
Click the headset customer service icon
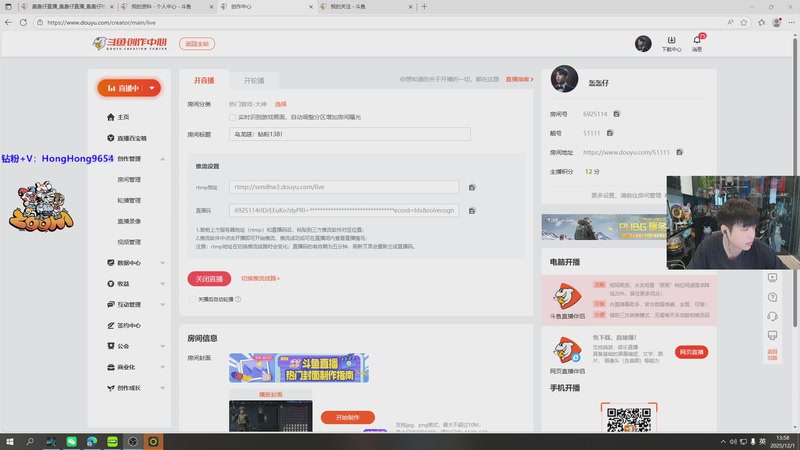coord(772,316)
